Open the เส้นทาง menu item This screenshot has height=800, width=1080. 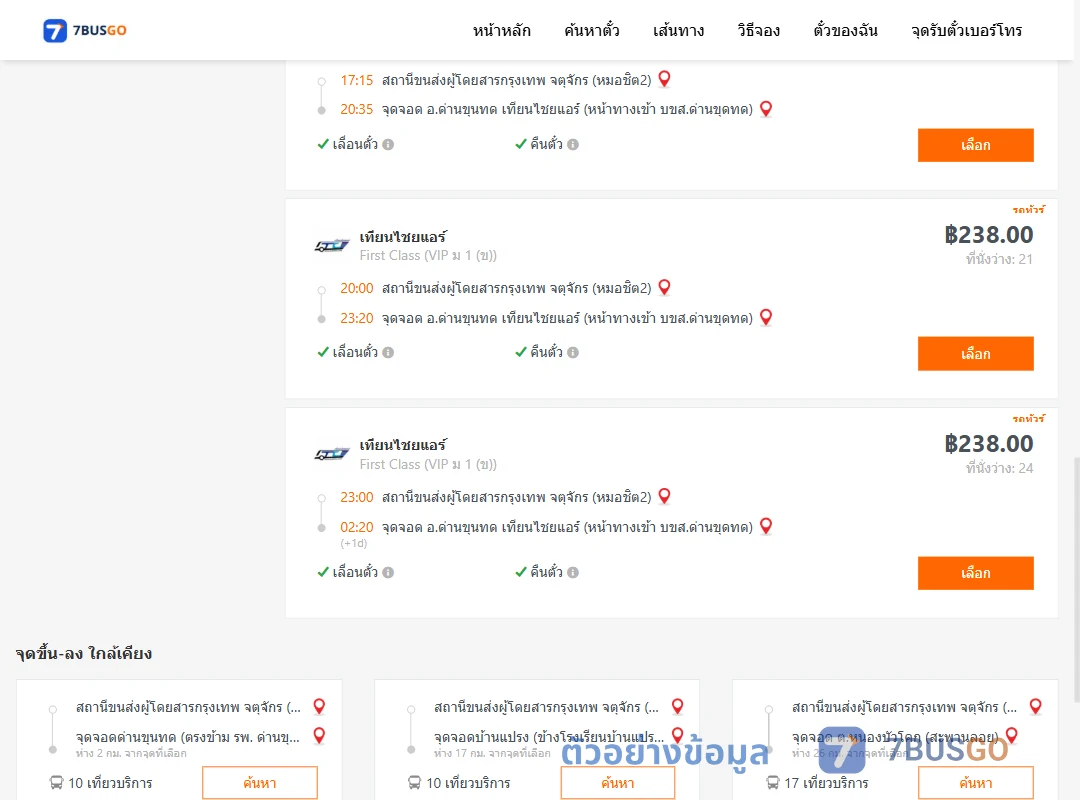(x=678, y=30)
